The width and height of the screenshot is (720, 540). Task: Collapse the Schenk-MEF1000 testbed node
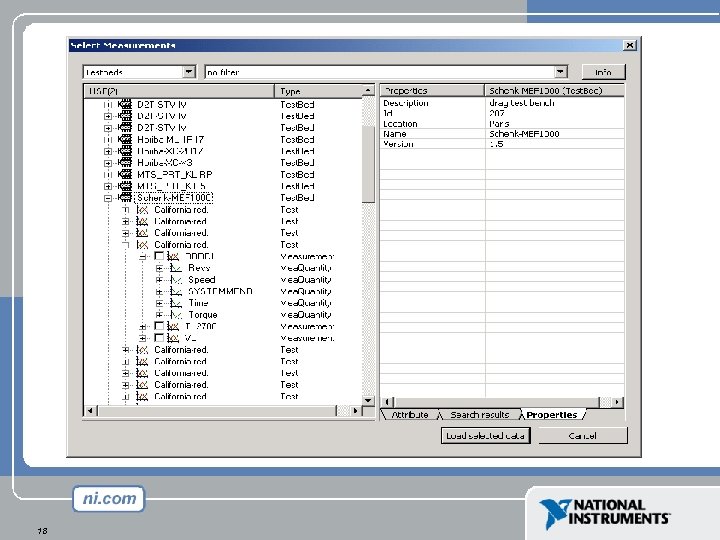[x=107, y=198]
